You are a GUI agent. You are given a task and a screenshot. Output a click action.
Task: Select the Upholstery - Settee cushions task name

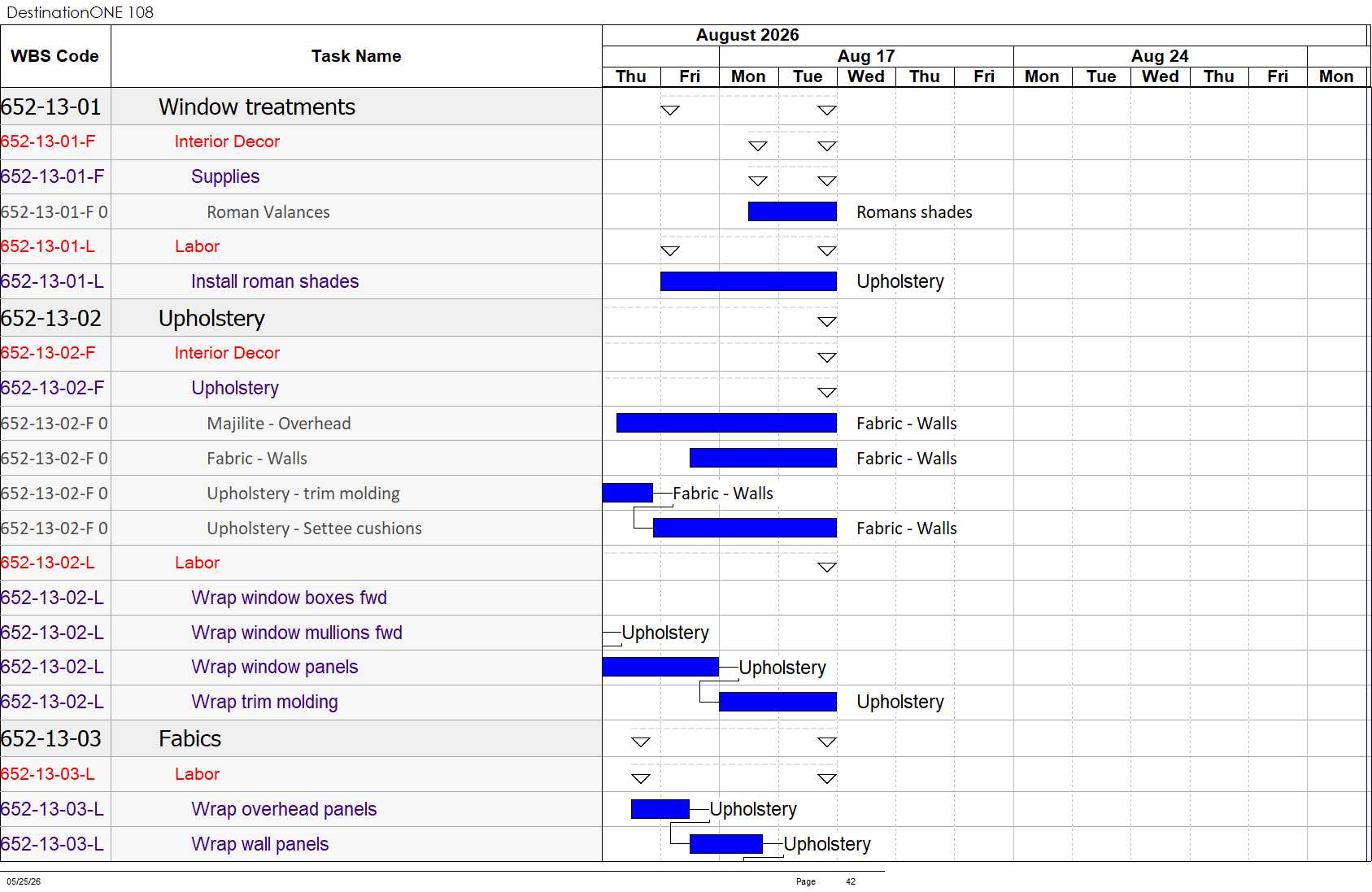(314, 529)
